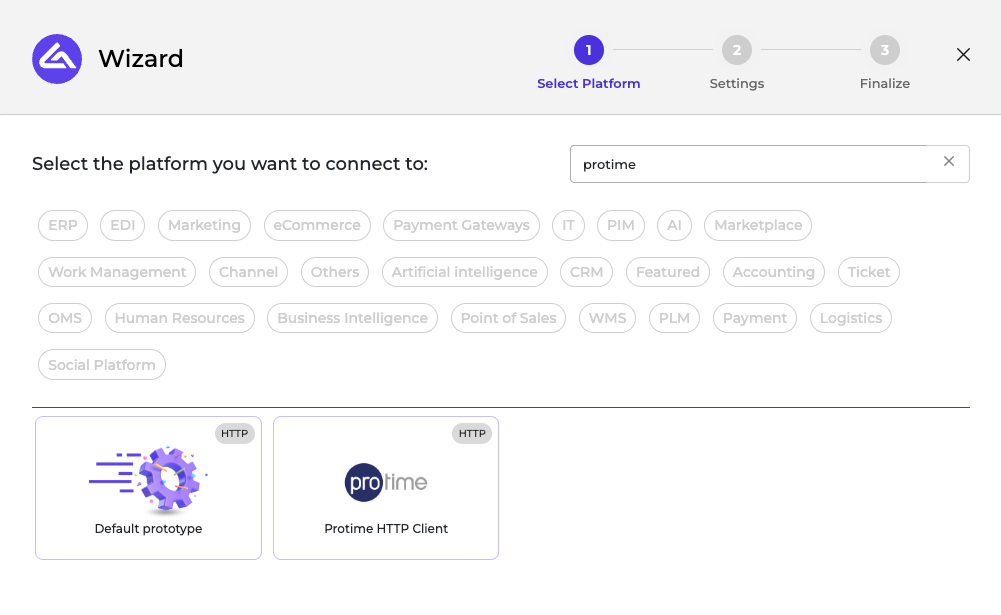The width and height of the screenshot is (1001, 615).
Task: Go to step 3 Finalize circle
Action: point(885,50)
